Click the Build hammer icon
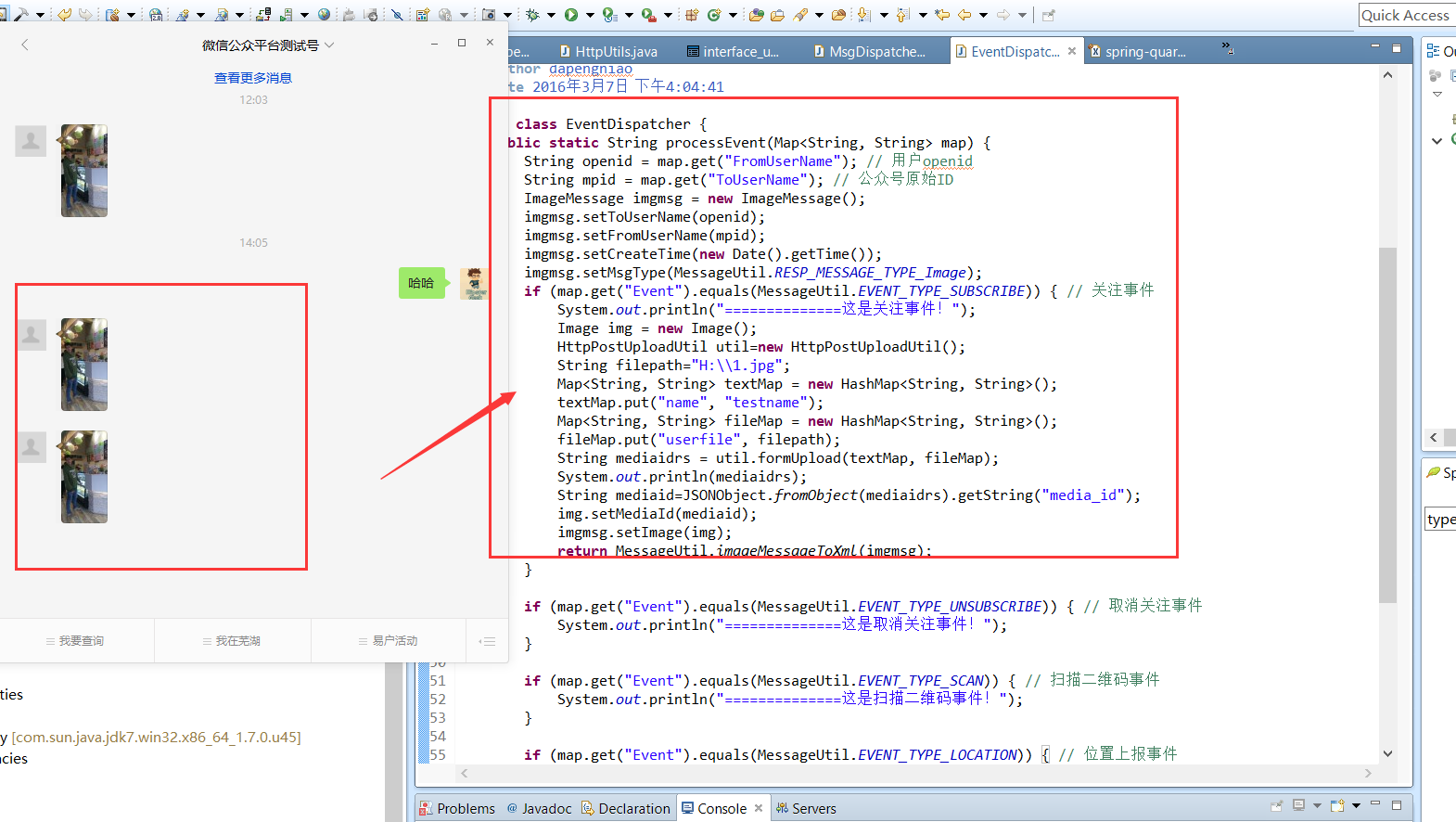The image size is (1456, 822). click(x=20, y=15)
